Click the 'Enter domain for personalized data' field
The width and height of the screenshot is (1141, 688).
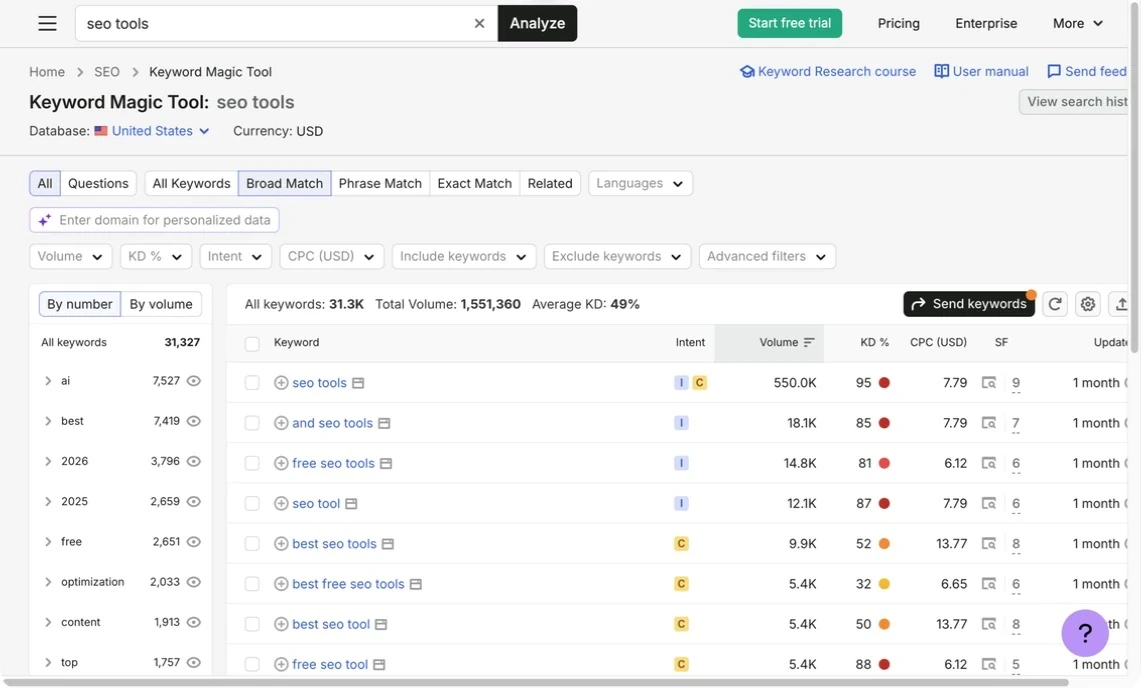pyautogui.click(x=154, y=220)
